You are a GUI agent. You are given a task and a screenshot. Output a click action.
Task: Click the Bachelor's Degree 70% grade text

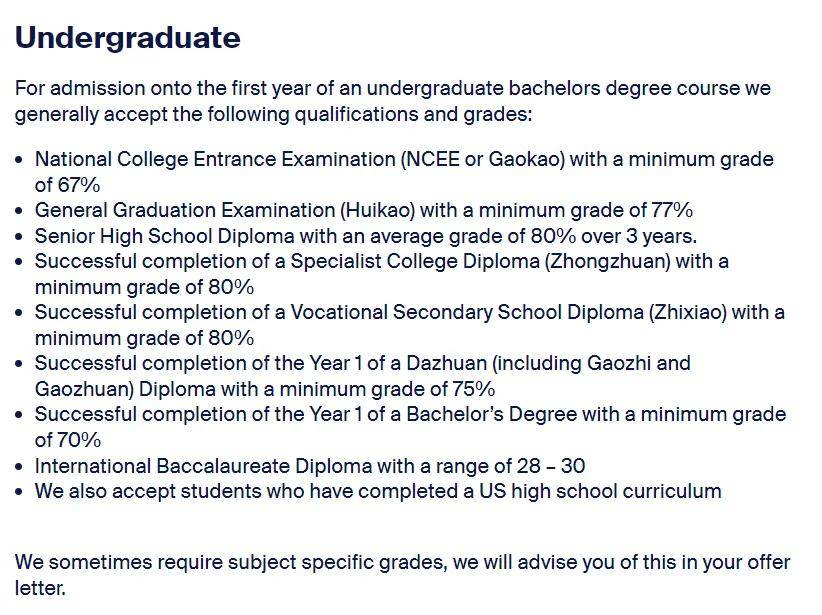pos(68,440)
